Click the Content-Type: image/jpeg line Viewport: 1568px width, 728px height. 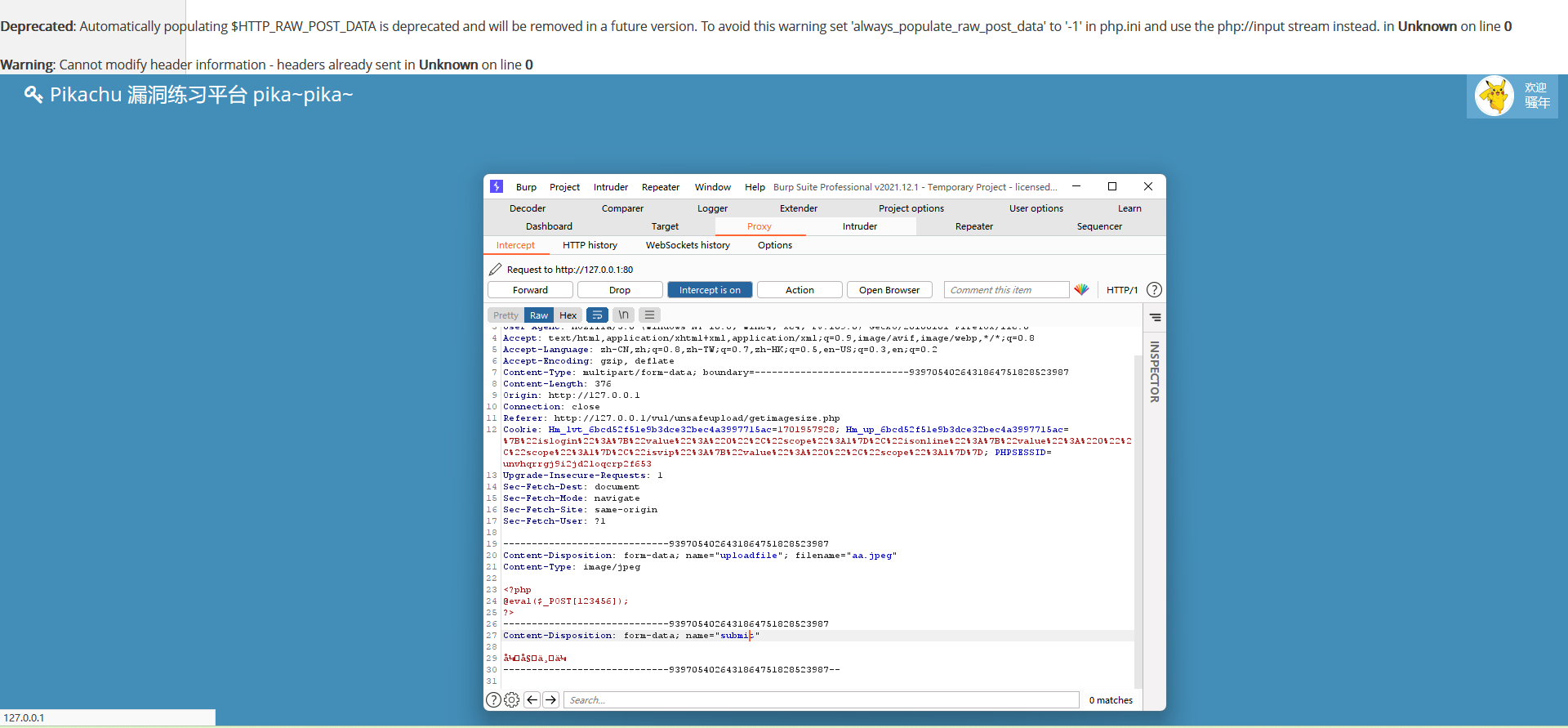(x=572, y=566)
